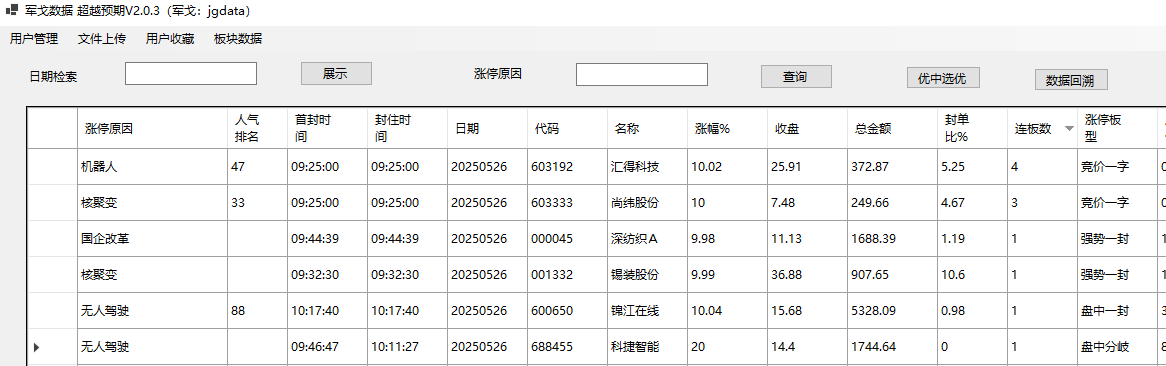Screen dimensions: 1166x366
Task: Select the 国企改革 reason cell
Action: [152, 239]
